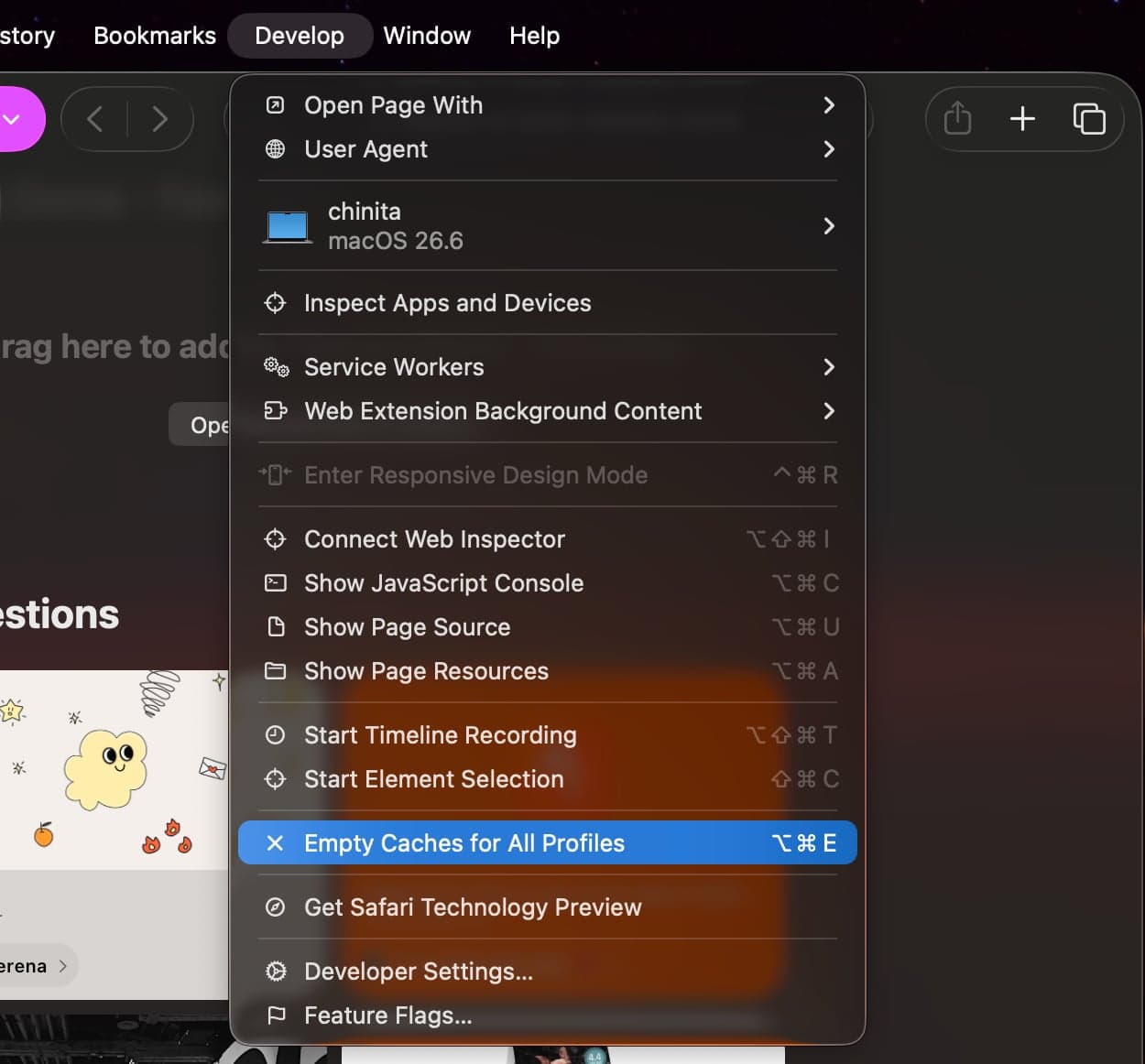Select Inspect Apps and Devices
This screenshot has width=1145, height=1064.
pyautogui.click(x=548, y=303)
